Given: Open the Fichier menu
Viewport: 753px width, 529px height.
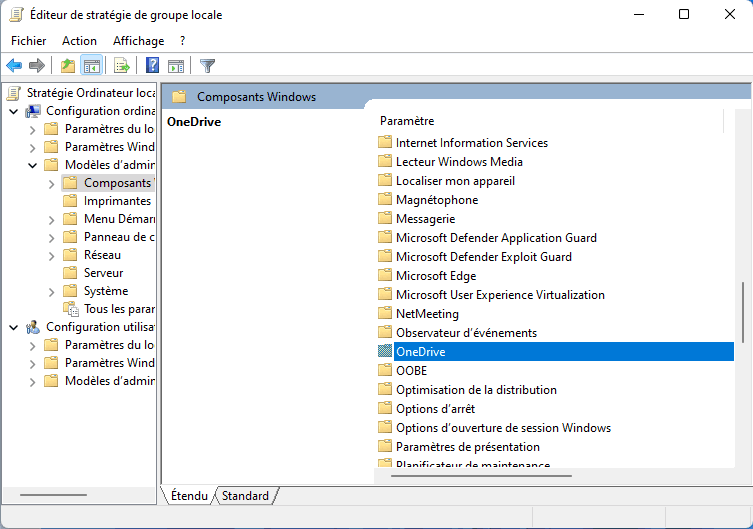Looking at the screenshot, I should 29,41.
